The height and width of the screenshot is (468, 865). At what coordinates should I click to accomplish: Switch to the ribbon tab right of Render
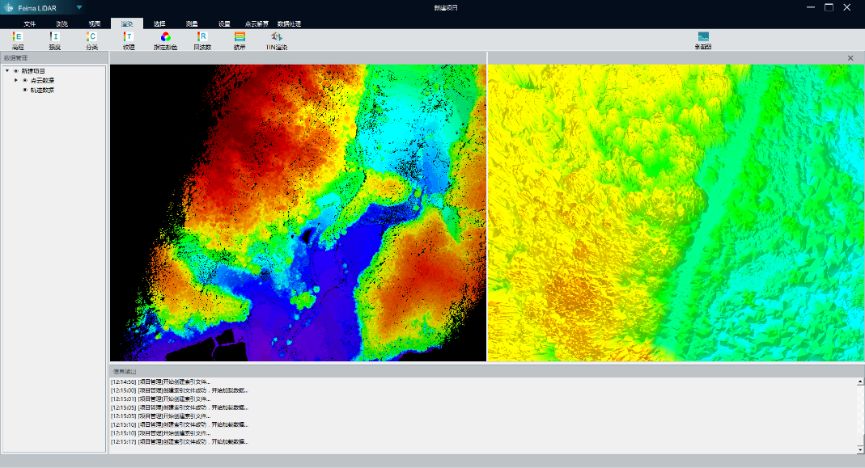pyautogui.click(x=159, y=23)
